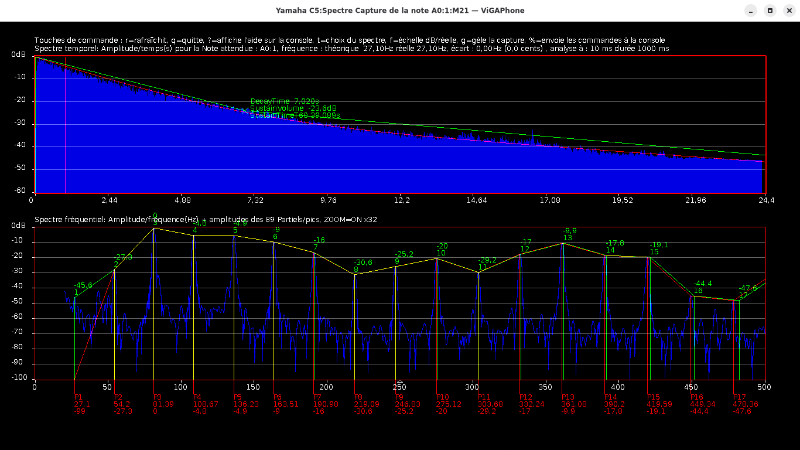The image size is (800, 450).
Task: Select the P10 partial label below spectrum
Action: pyautogui.click(x=443, y=397)
